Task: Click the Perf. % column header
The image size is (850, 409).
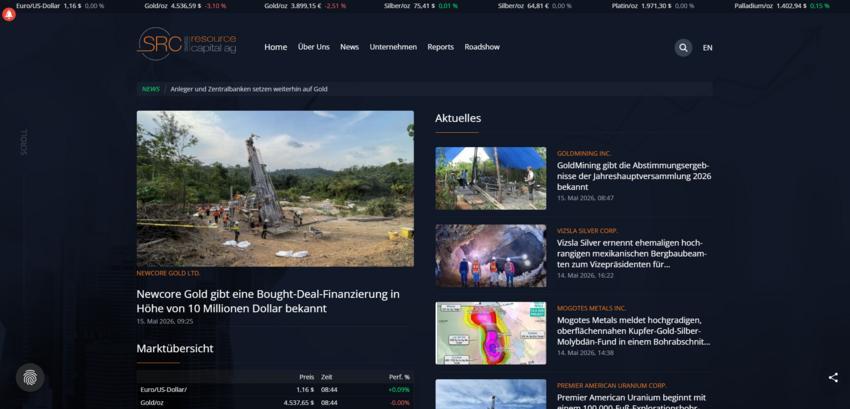Action: (400, 377)
